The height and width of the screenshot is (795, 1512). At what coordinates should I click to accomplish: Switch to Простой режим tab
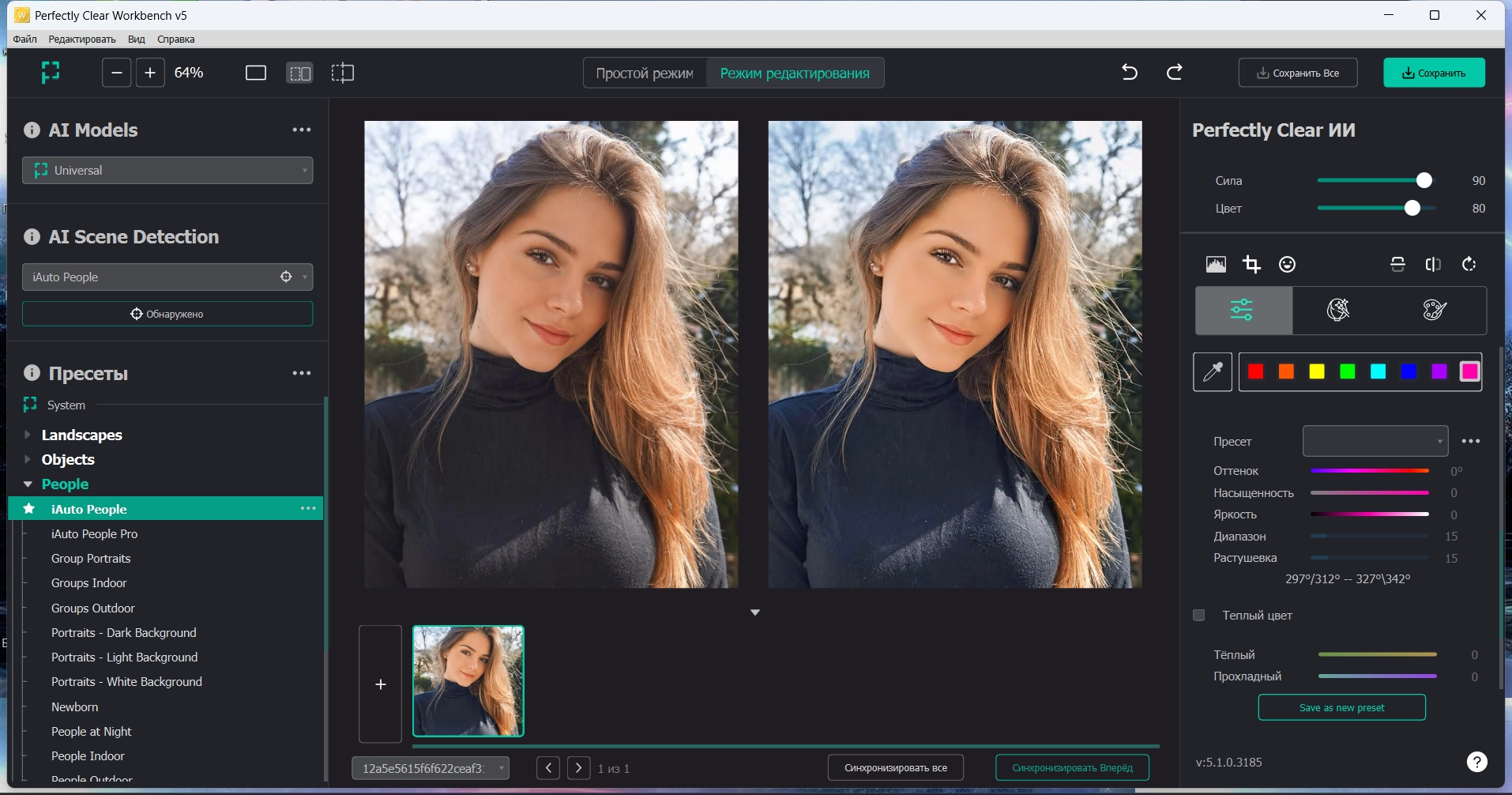pyautogui.click(x=645, y=73)
